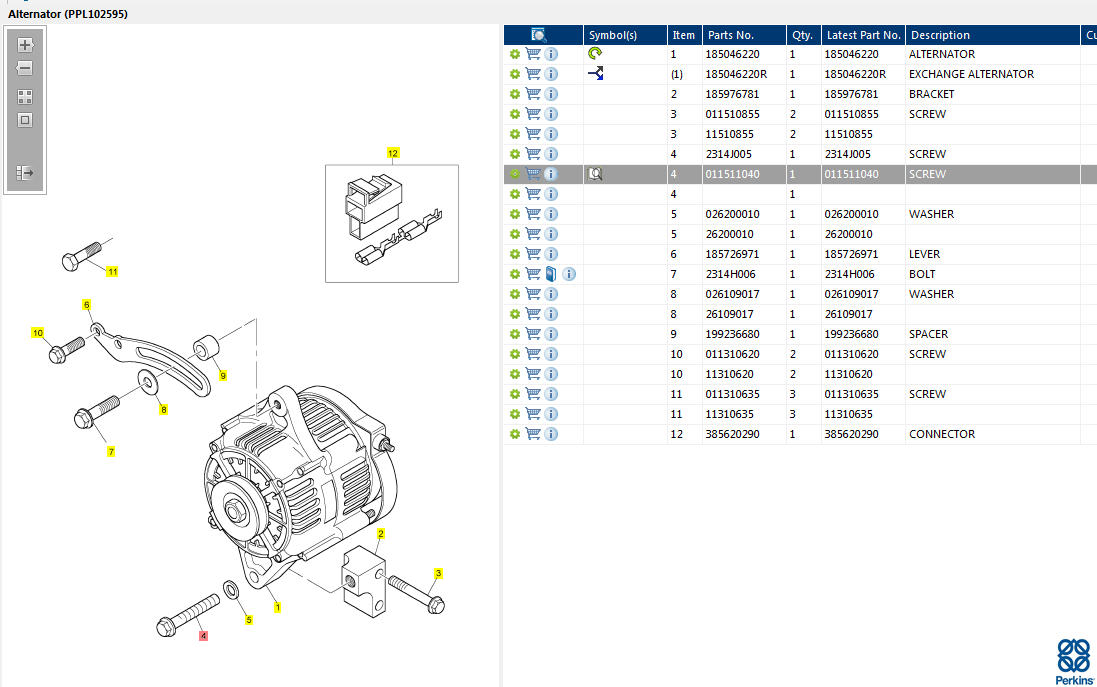Select highlighted red callout 4

(x=204, y=636)
